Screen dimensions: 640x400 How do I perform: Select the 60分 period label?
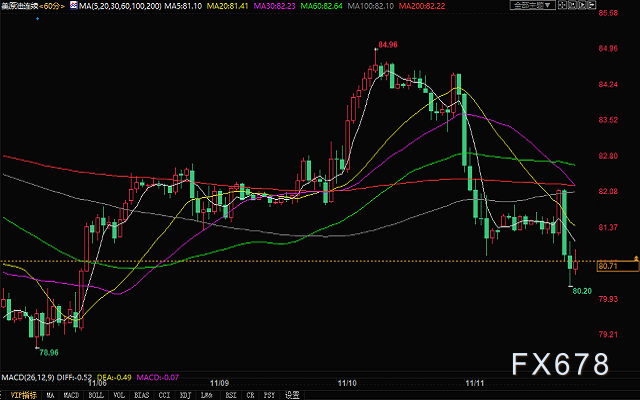(x=51, y=6)
